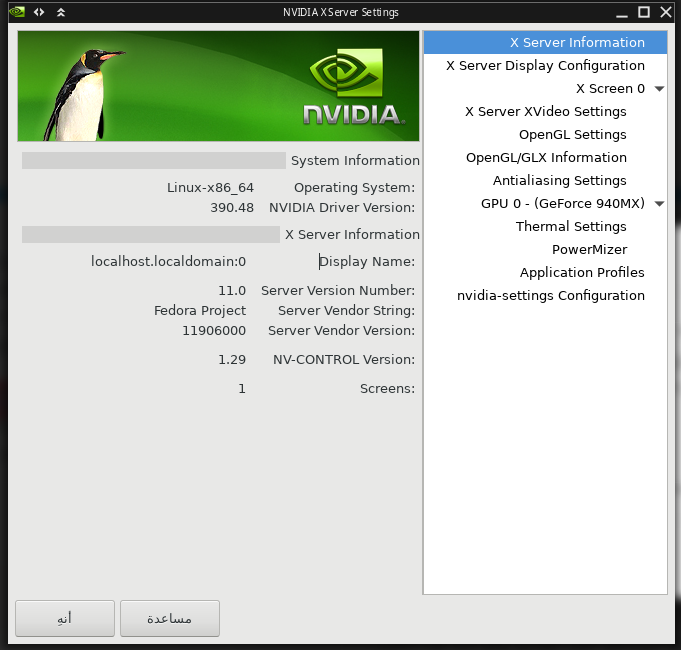Screen dimensions: 681x650
Task: Collapse the GPU 0 GeForce 940MX arrow
Action: [659, 204]
